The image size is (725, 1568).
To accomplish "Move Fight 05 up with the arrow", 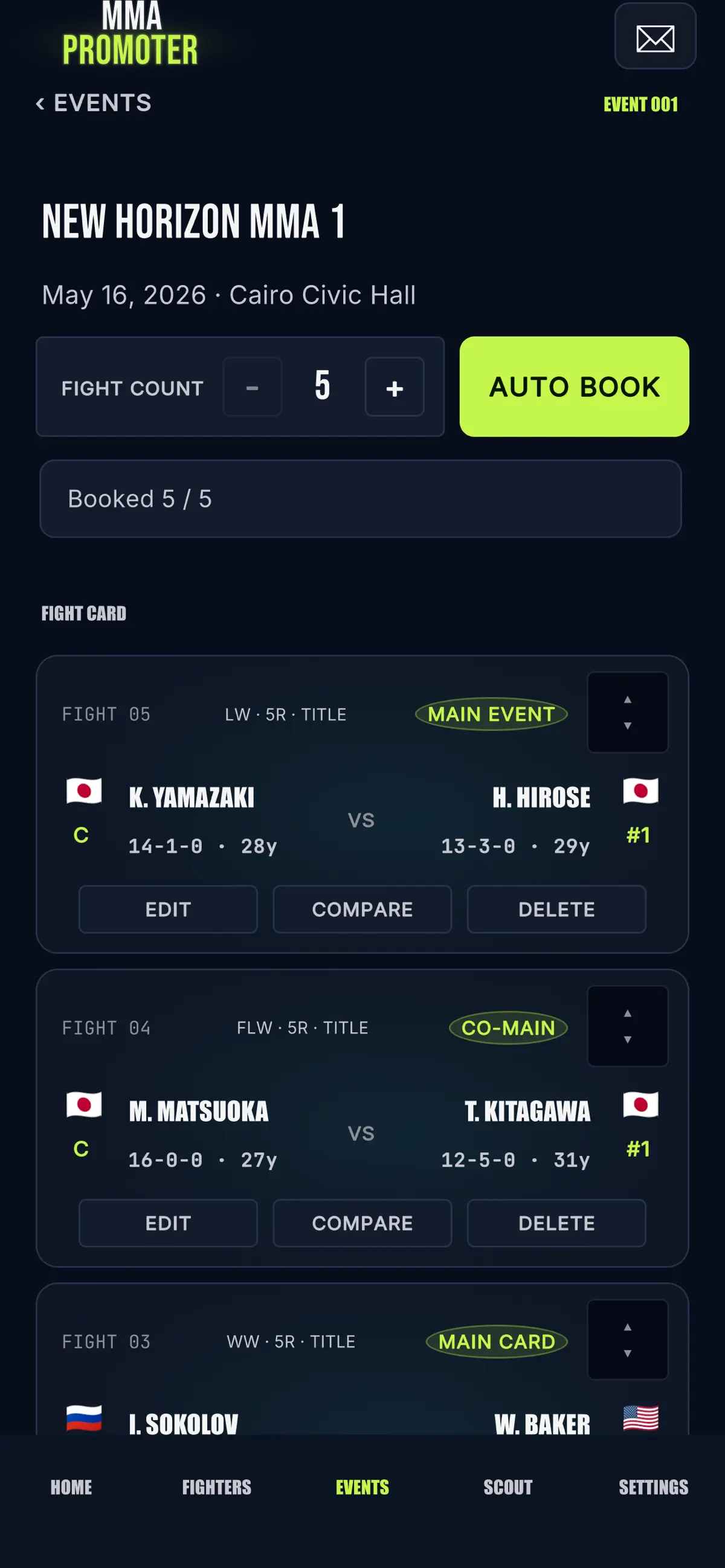I will (628, 699).
